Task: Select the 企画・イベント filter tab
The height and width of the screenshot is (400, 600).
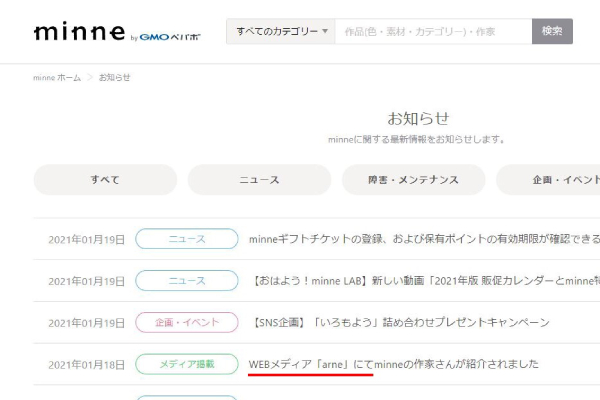Action: click(x=548, y=180)
